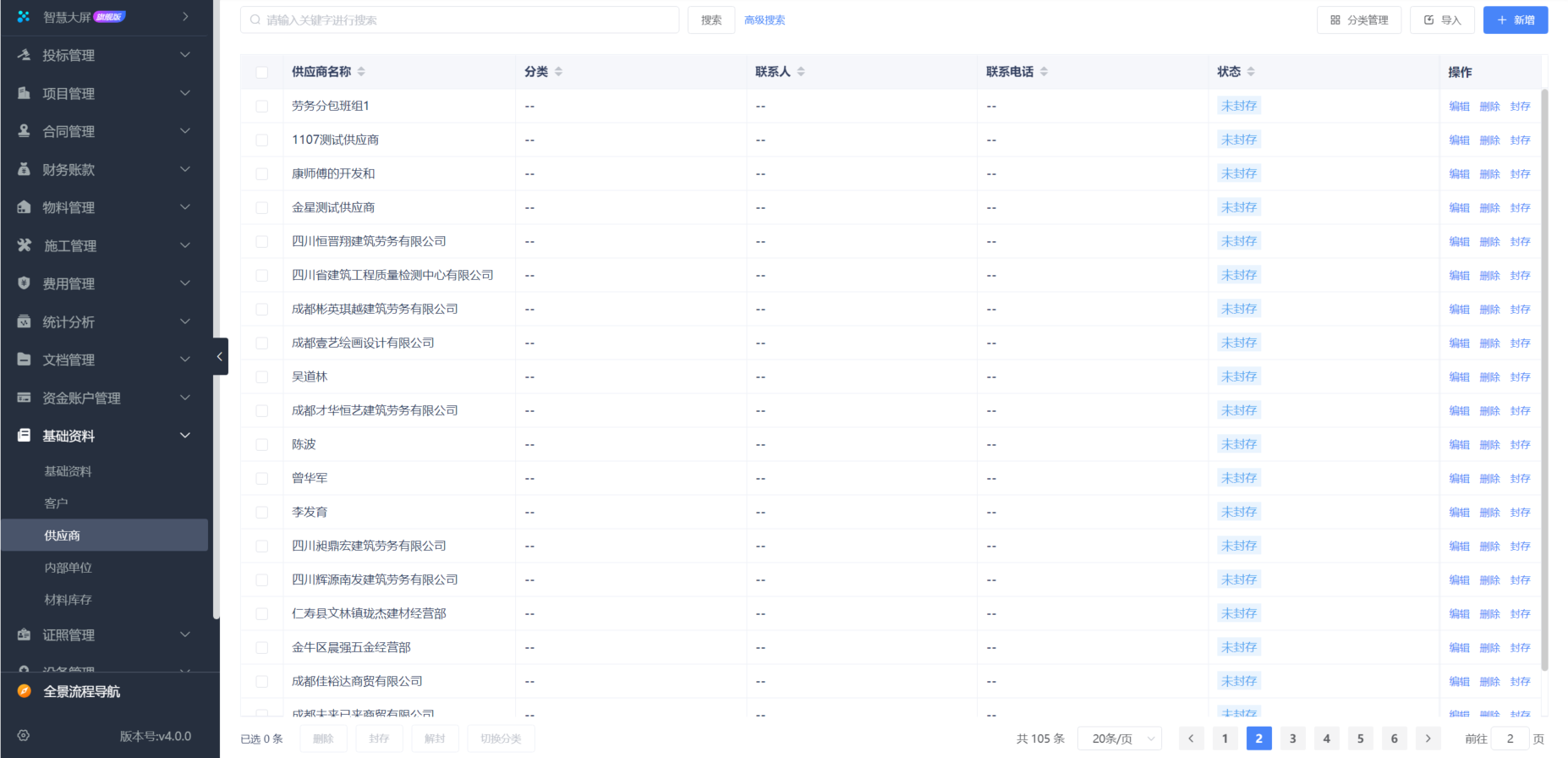The width and height of the screenshot is (1568, 758).
Task: Click the 导入 button
Action: (x=1442, y=20)
